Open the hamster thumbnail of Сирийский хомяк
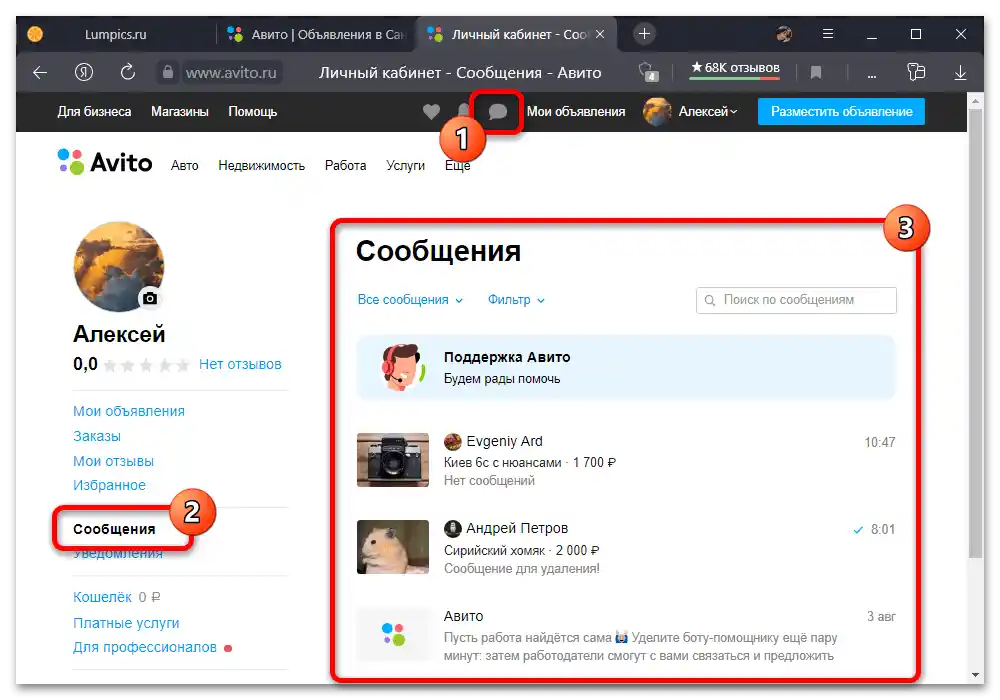Screen dimensions: 1000x700 393,547
